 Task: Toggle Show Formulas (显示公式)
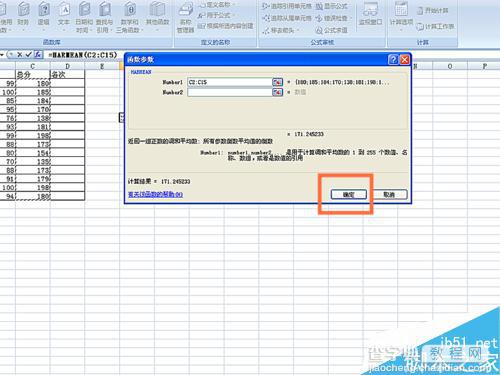331,6
